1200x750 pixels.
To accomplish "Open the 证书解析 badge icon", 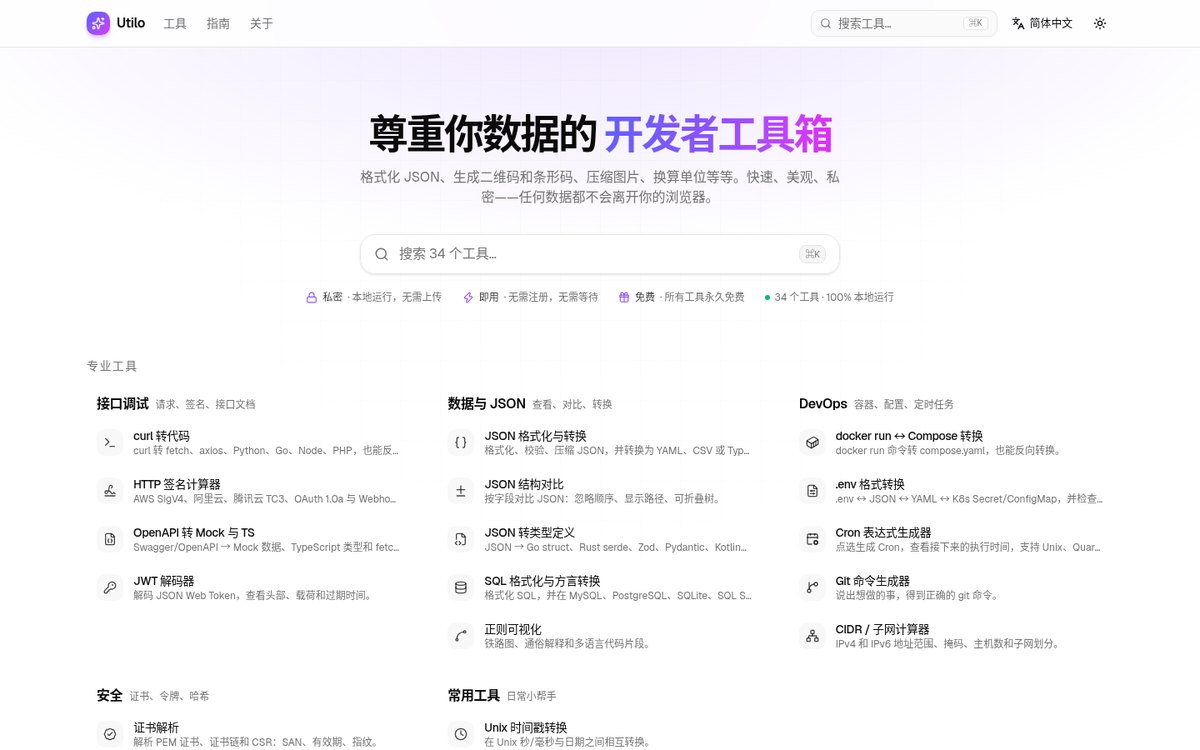I will tap(110, 734).
